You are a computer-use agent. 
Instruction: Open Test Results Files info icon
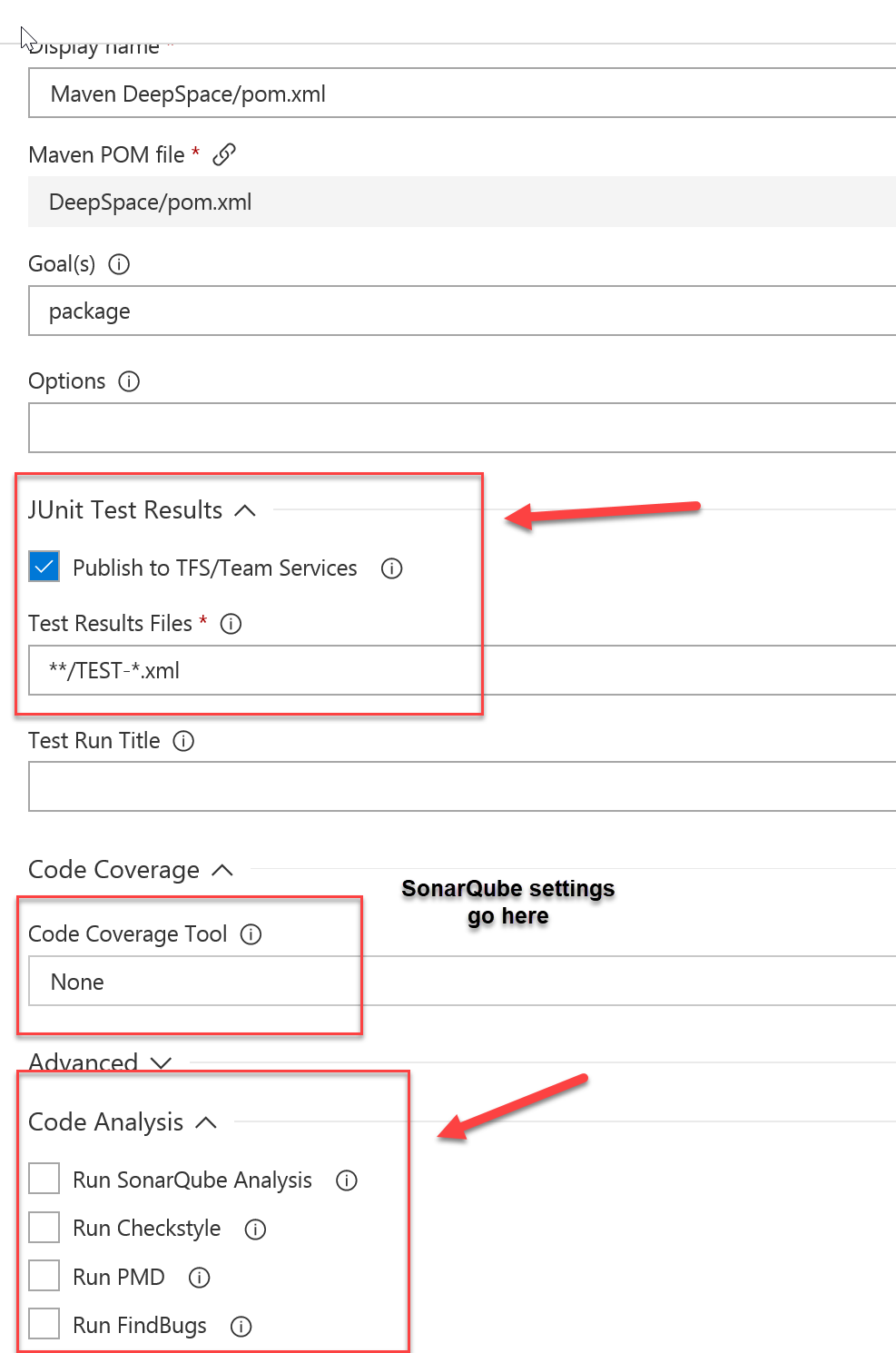click(231, 624)
